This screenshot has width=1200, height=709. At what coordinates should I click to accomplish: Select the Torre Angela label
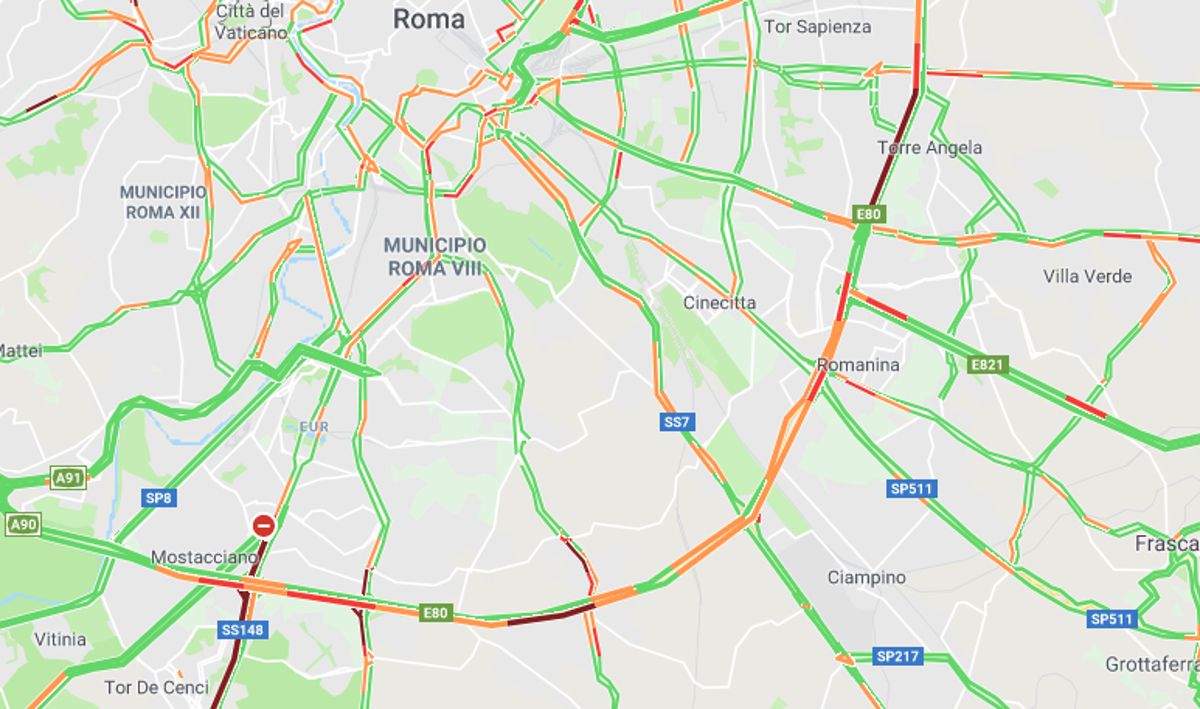click(930, 148)
